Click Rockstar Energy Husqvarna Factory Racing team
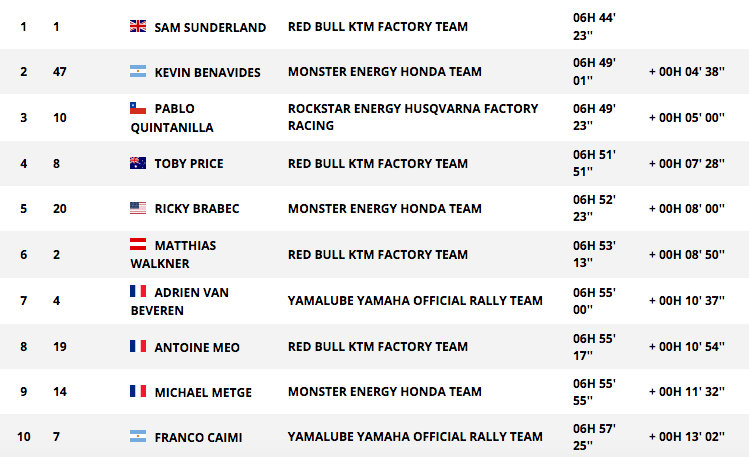The image size is (749, 457). [x=413, y=117]
